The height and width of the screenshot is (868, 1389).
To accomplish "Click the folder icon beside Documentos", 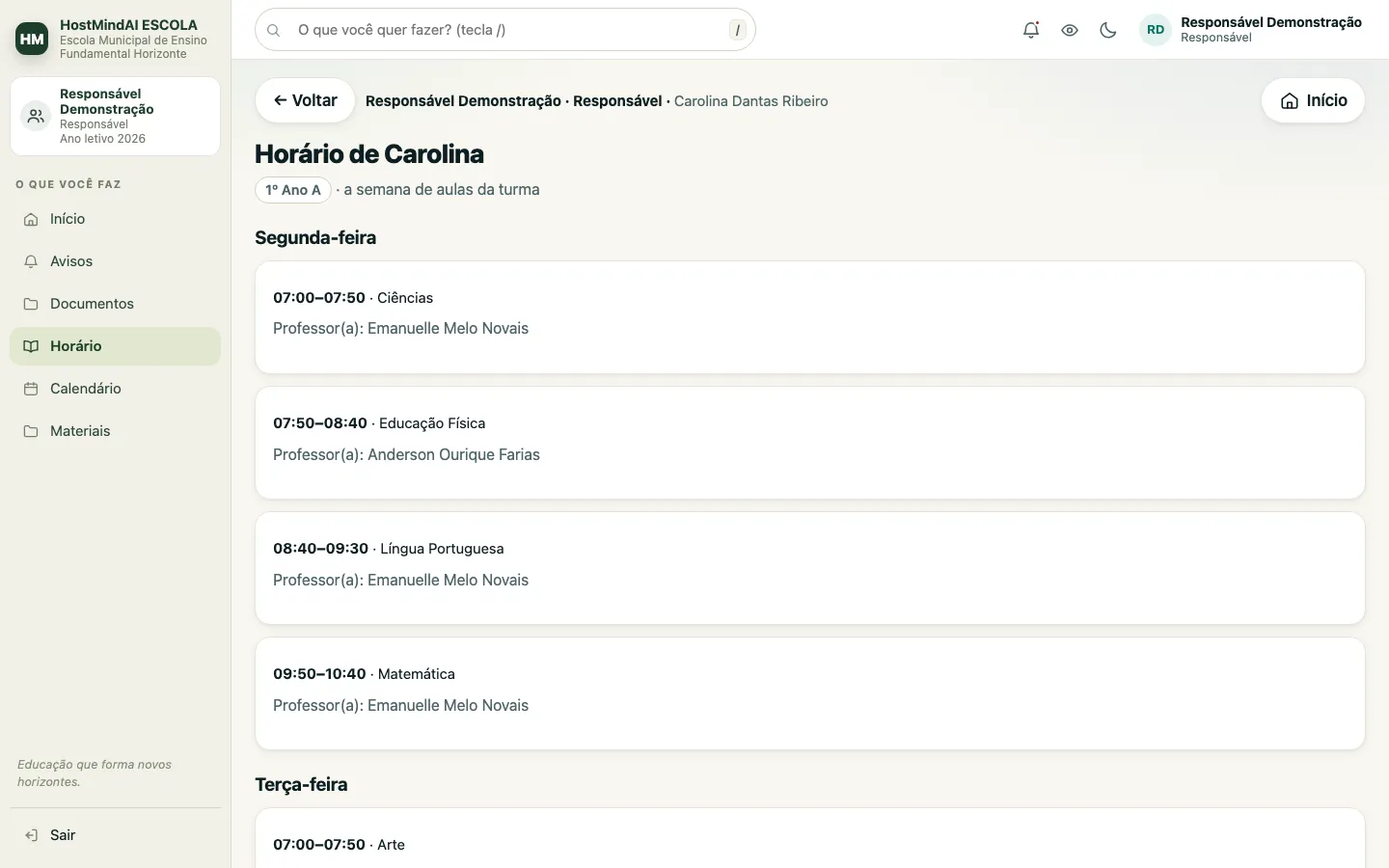I will coord(31,304).
